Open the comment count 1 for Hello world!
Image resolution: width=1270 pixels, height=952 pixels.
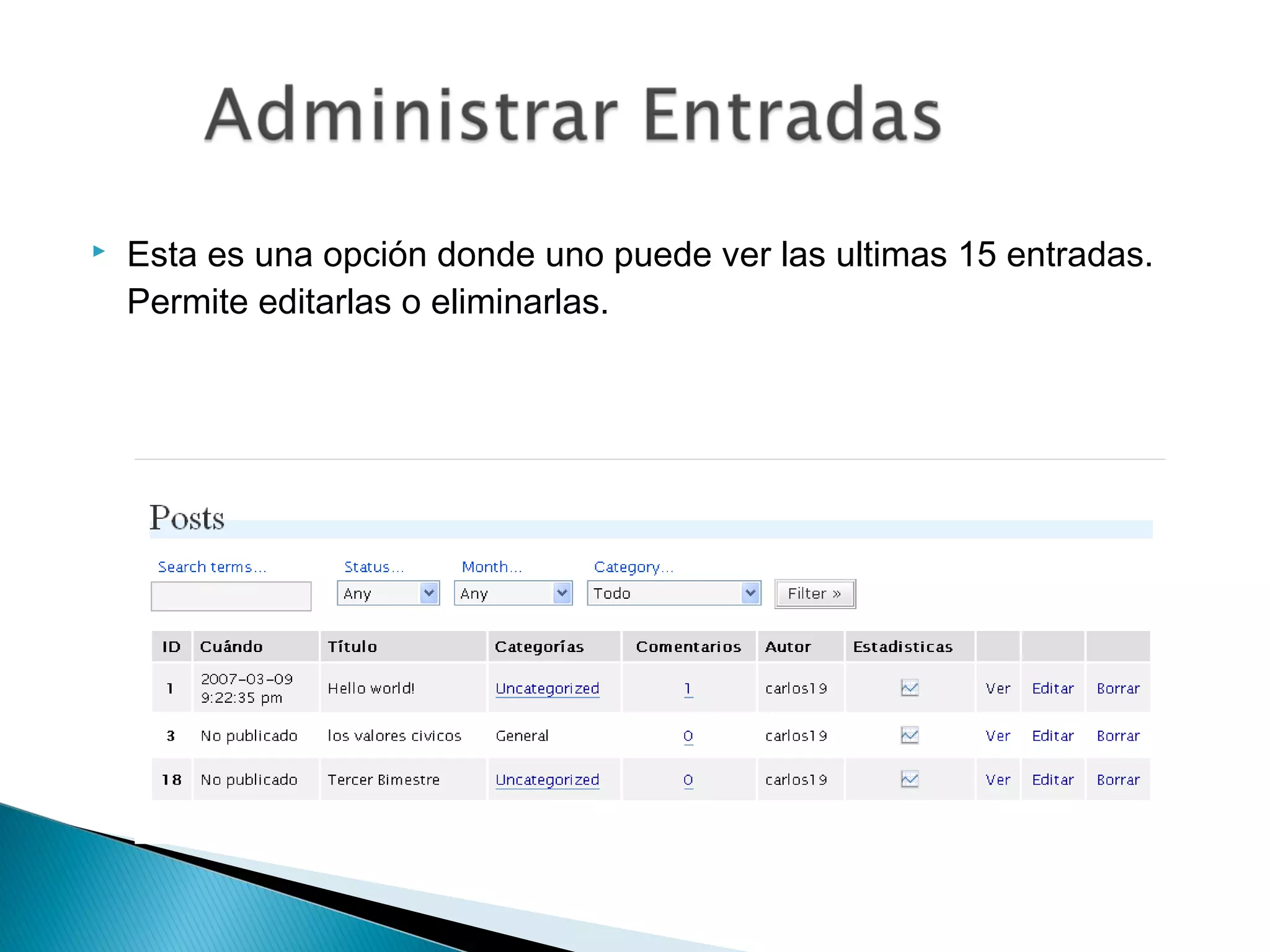(x=688, y=689)
